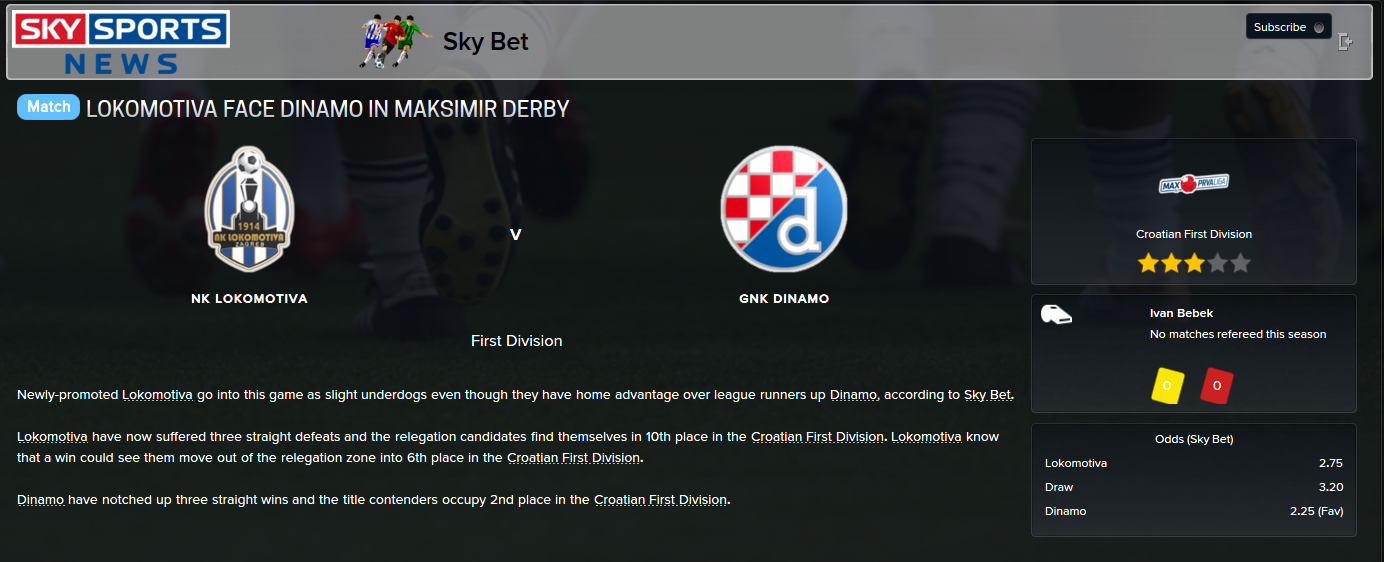
Task: Click the yellow card icon
Action: tap(1168, 385)
